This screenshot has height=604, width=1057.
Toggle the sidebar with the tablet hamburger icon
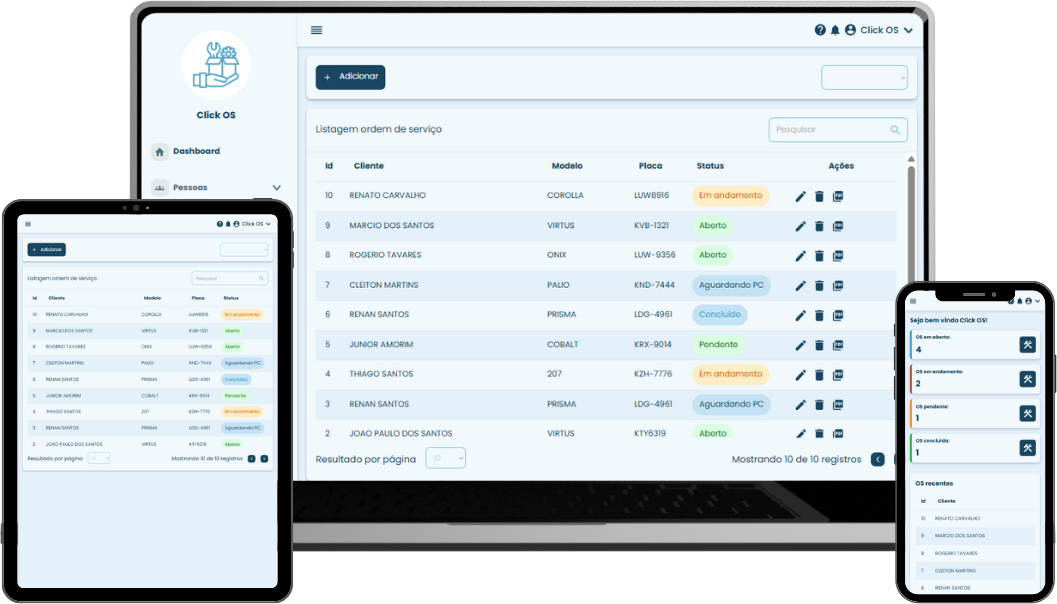28,224
